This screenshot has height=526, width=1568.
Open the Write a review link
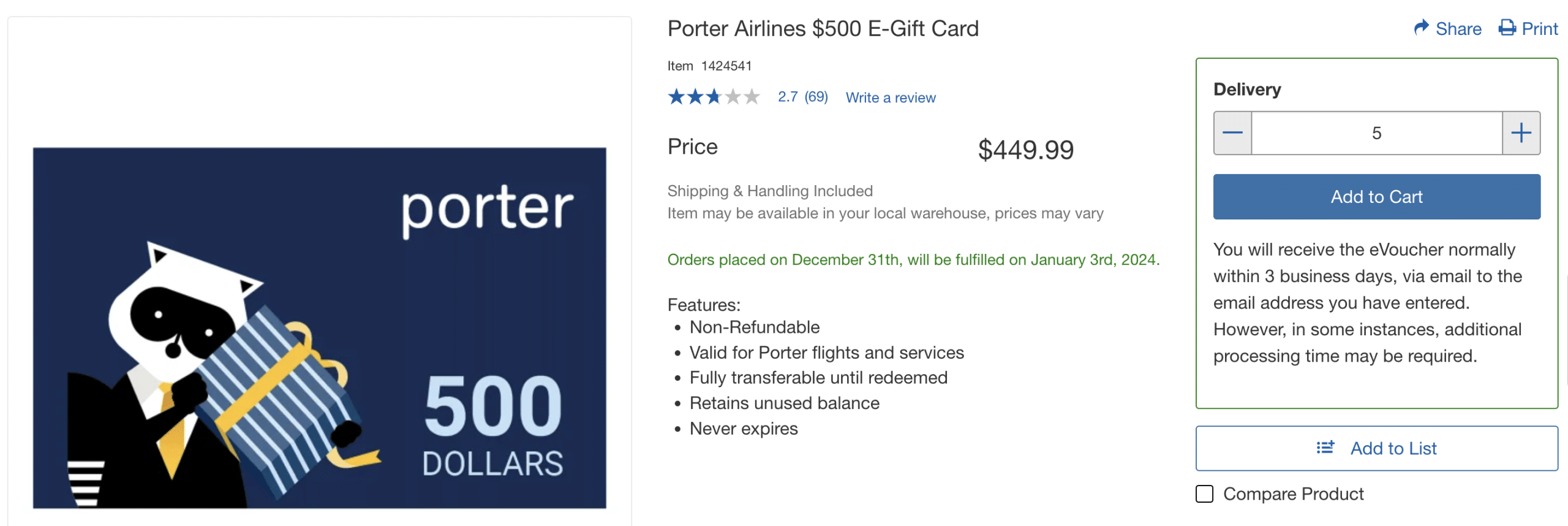(x=890, y=97)
